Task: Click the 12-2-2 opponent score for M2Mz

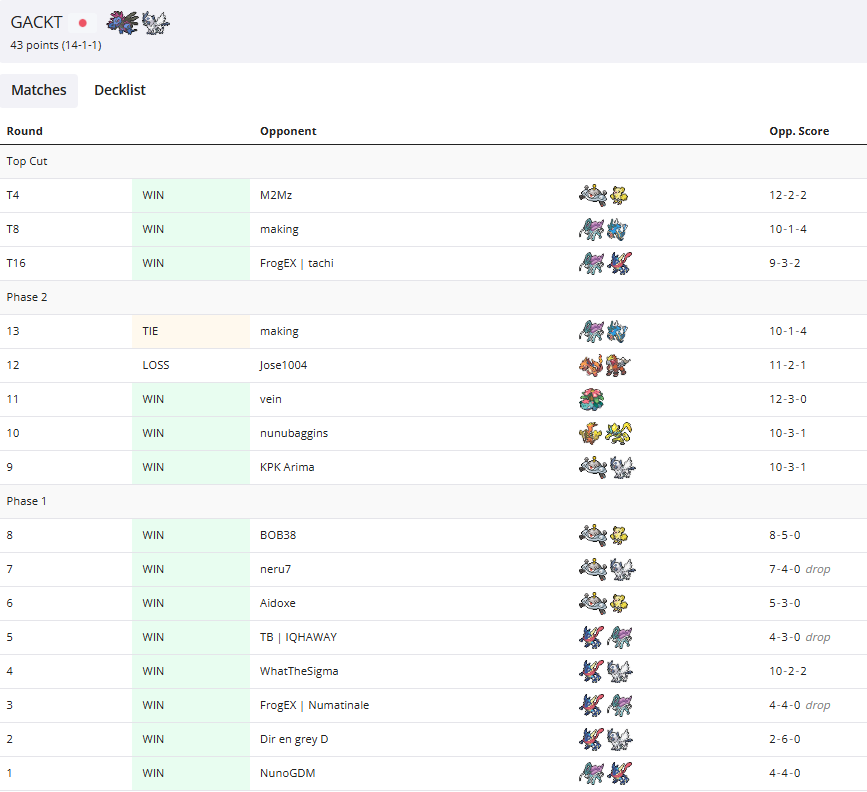Action: click(x=788, y=195)
